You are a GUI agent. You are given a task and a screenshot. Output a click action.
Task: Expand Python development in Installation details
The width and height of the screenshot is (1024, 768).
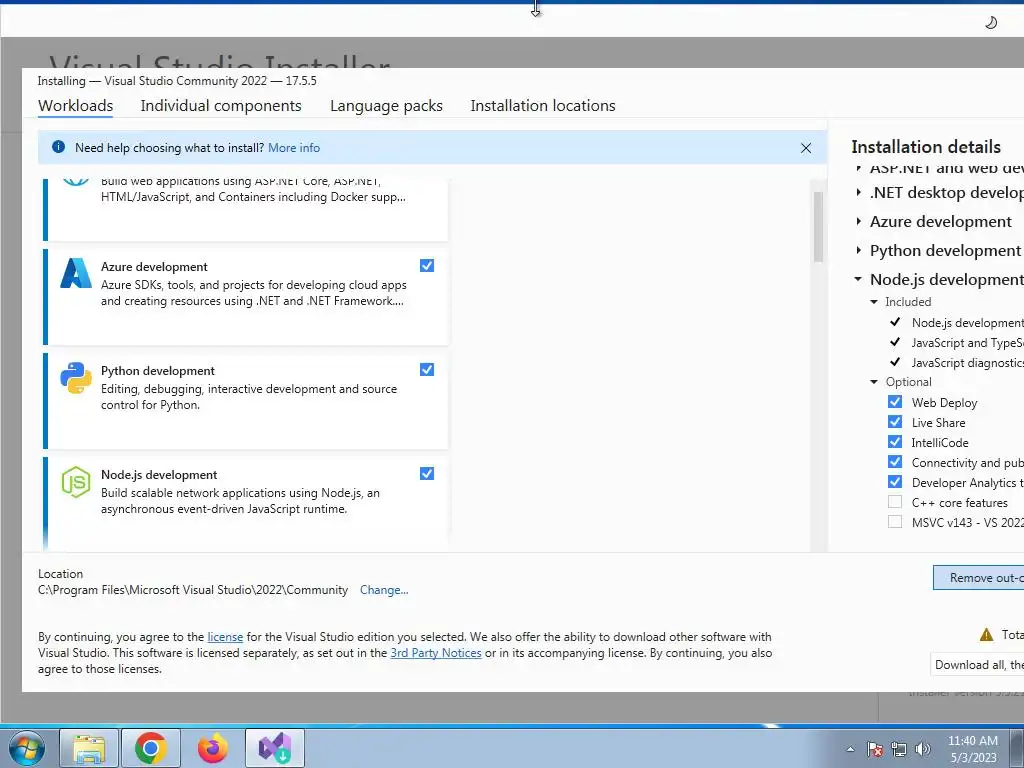point(859,251)
